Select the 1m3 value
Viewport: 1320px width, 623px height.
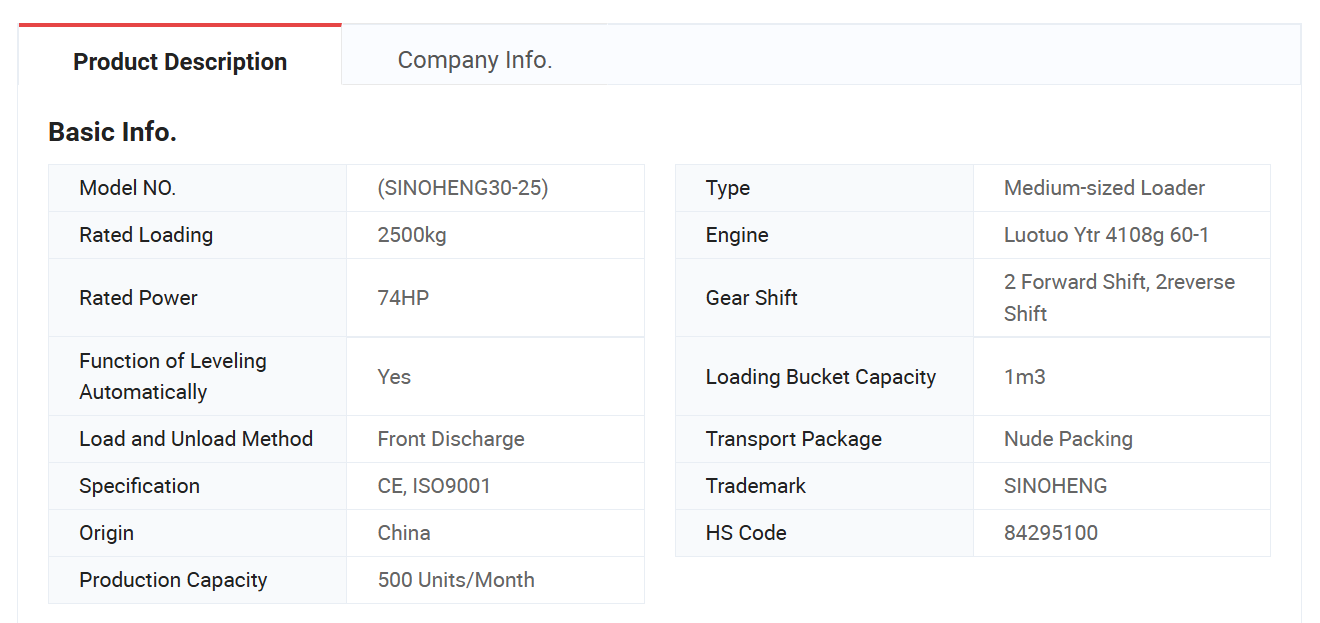click(x=1024, y=377)
